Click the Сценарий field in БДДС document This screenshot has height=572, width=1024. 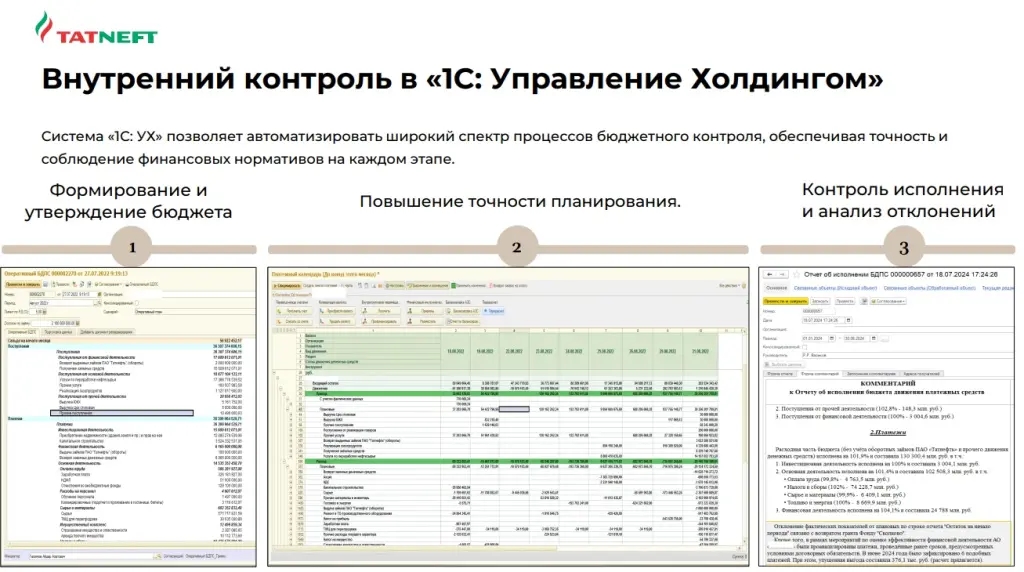point(195,311)
